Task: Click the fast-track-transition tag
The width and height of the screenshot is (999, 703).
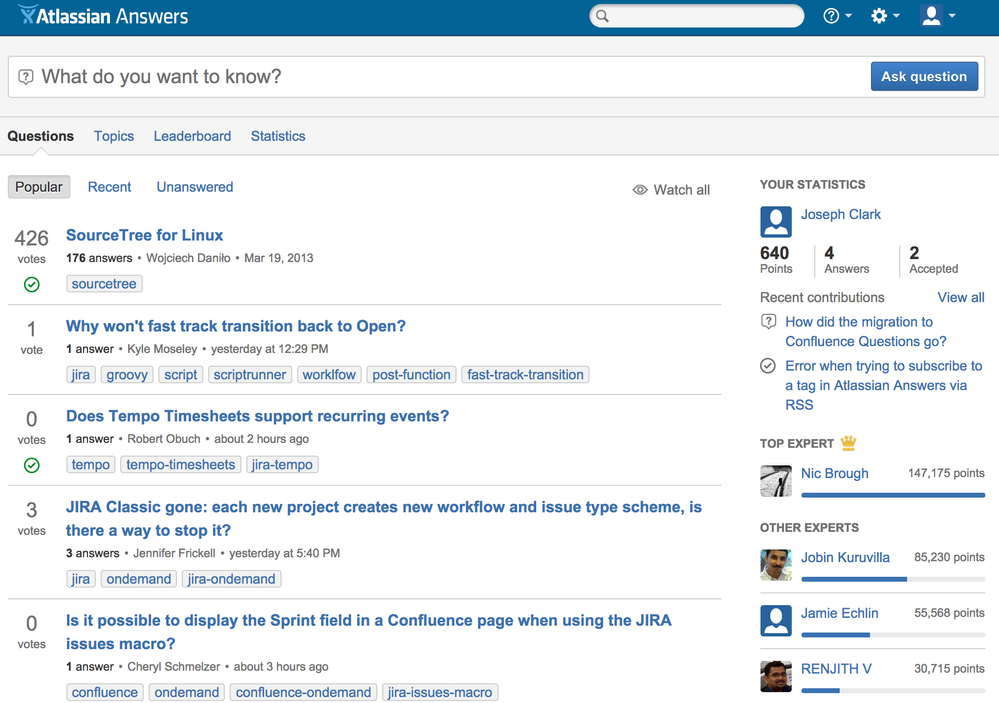Action: click(x=526, y=375)
